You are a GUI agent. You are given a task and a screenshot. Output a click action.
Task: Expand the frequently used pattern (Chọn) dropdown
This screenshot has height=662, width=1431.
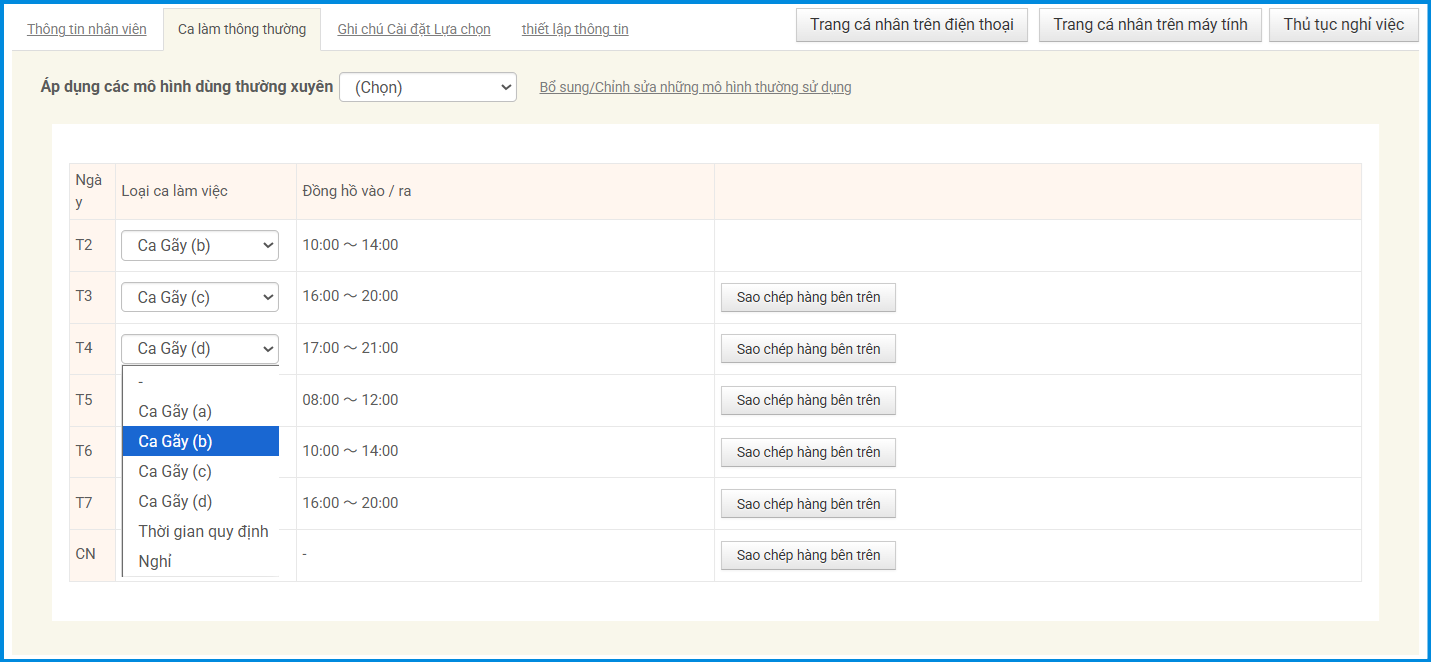coord(428,87)
